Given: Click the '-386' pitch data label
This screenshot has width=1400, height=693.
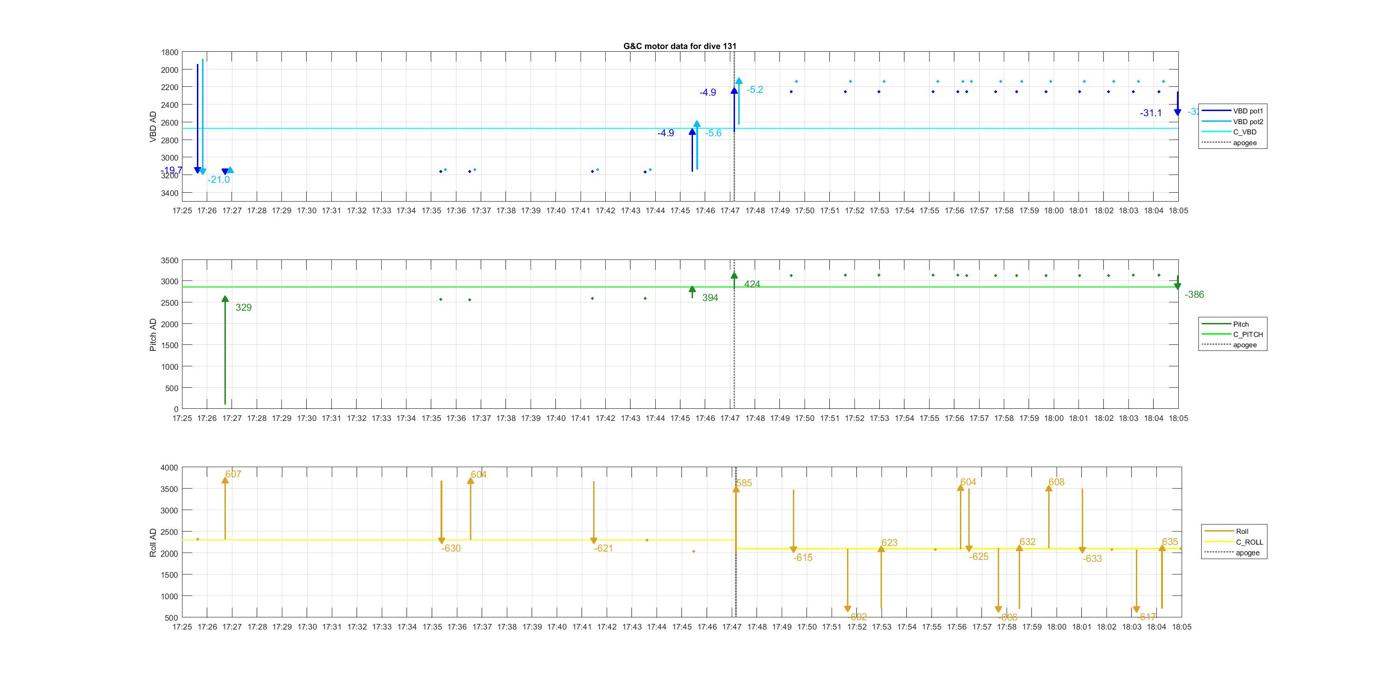Looking at the screenshot, I should 1194,295.
